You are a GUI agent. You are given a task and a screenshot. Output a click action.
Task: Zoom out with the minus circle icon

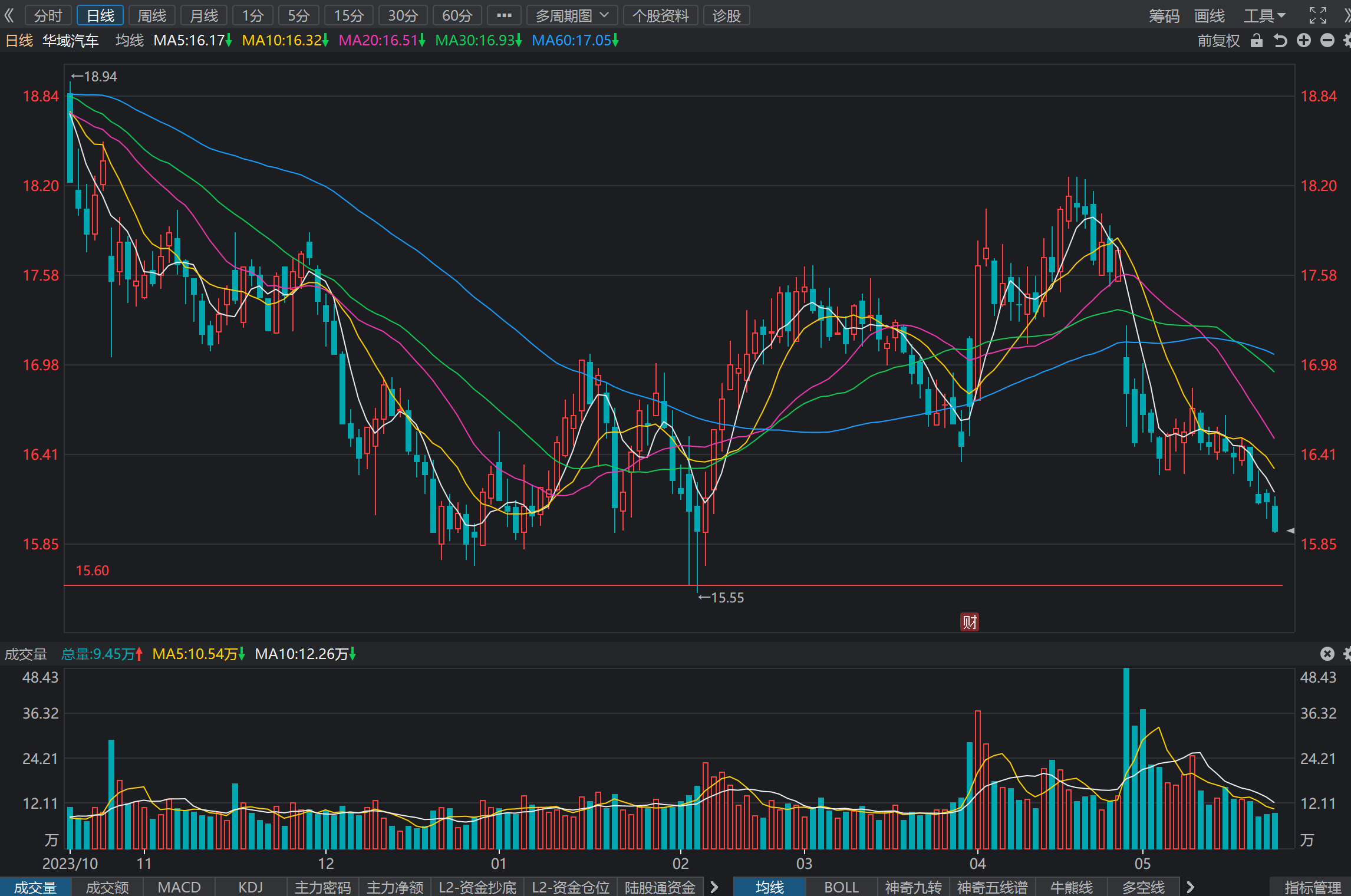point(1327,40)
